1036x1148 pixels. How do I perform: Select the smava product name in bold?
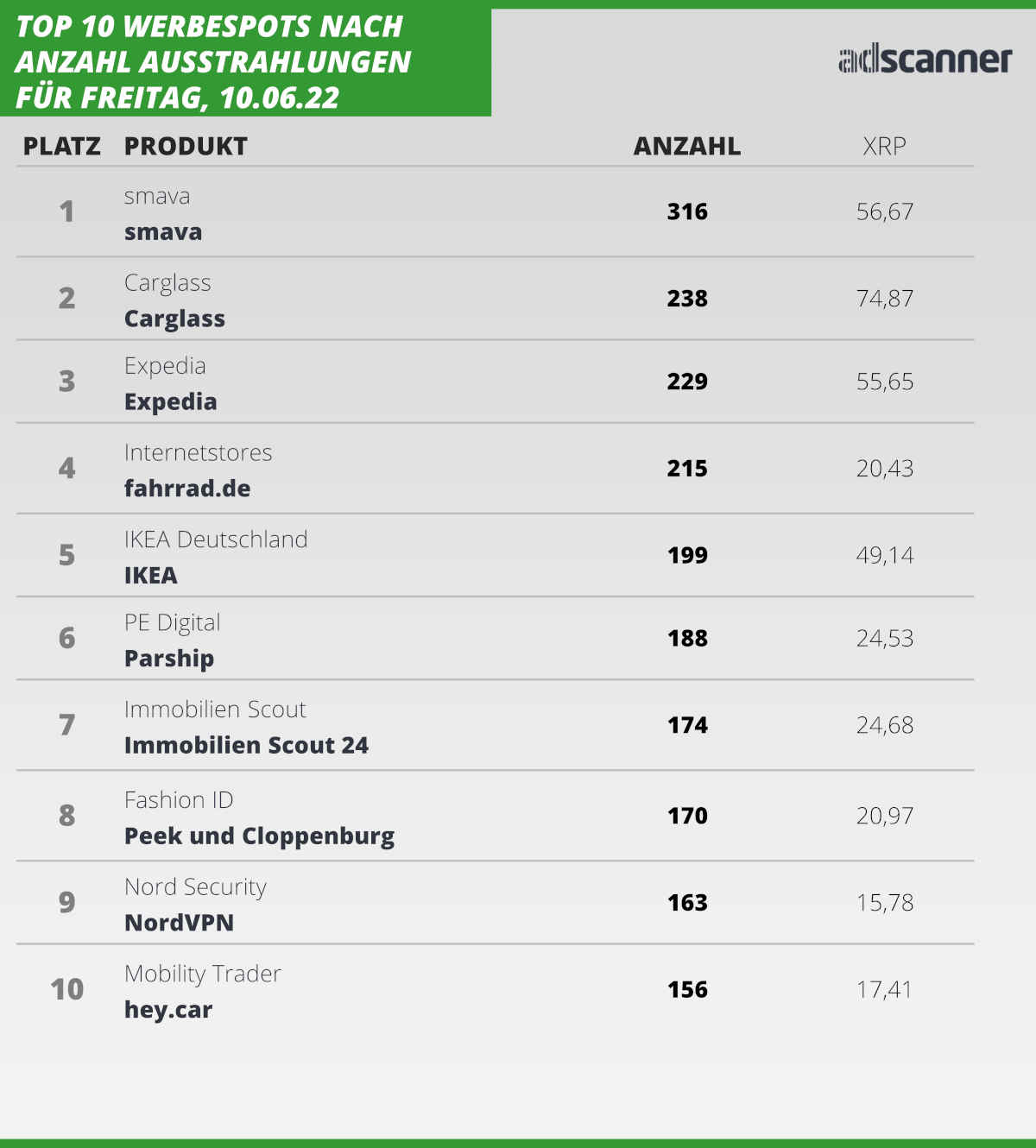pos(163,232)
